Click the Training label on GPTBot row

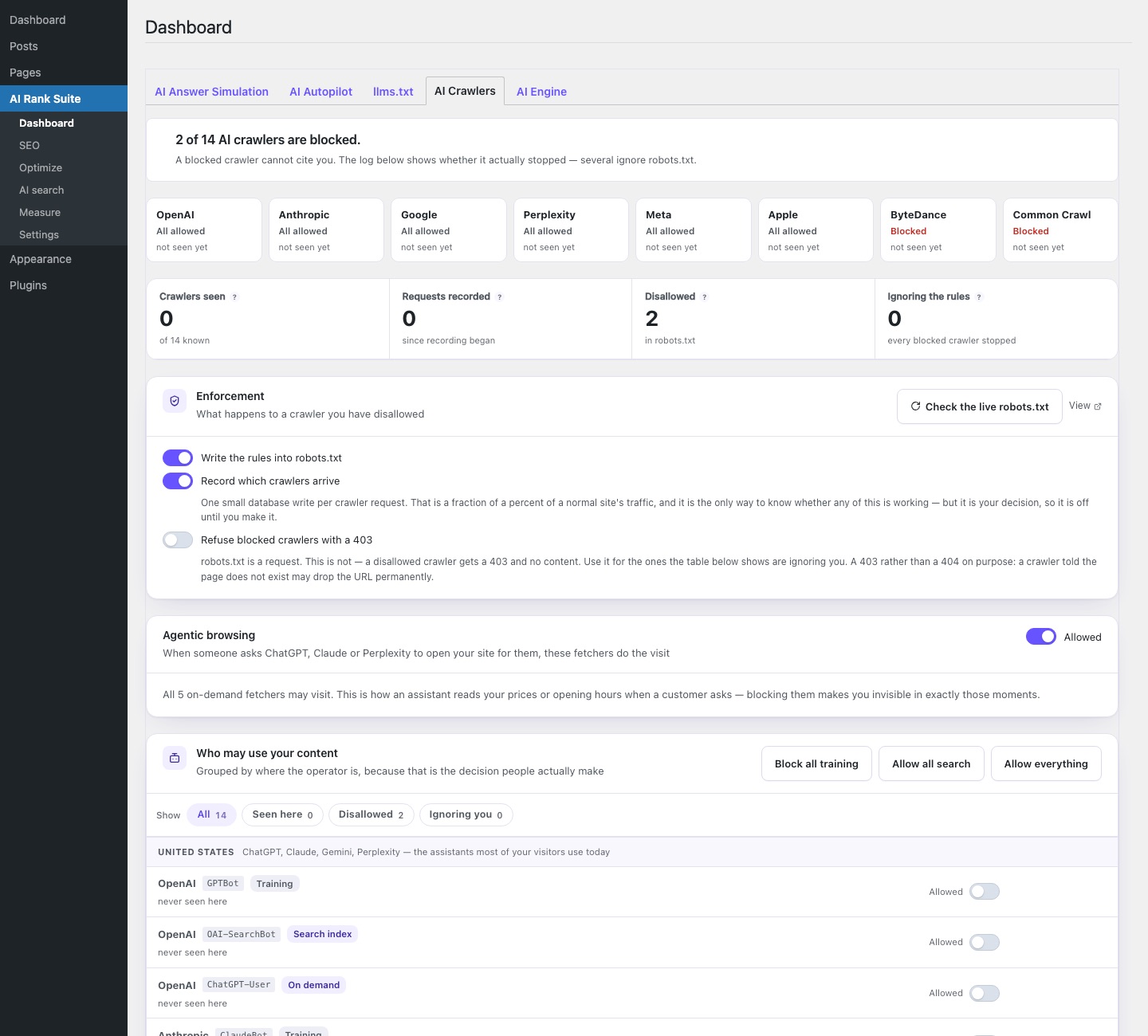[274, 884]
